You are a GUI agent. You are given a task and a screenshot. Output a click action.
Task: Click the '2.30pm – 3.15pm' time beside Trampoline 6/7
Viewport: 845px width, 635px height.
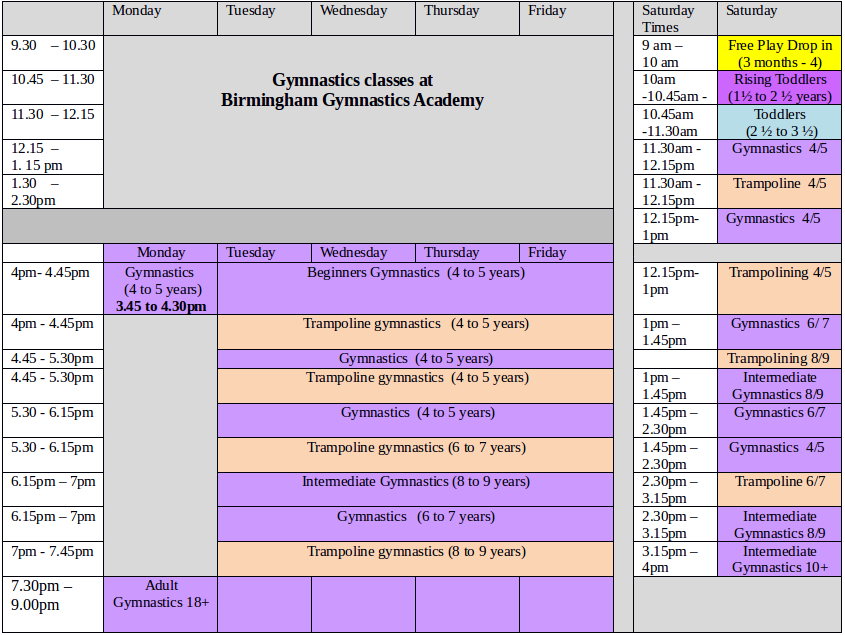[675, 489]
